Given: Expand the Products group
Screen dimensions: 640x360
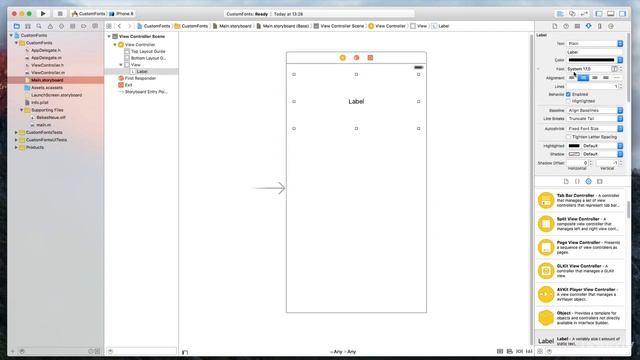Looking at the screenshot, I should click(16, 147).
